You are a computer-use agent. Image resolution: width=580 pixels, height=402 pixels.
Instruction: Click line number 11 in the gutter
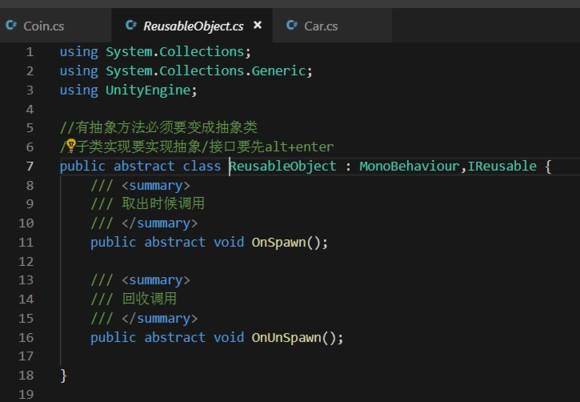[26, 242]
